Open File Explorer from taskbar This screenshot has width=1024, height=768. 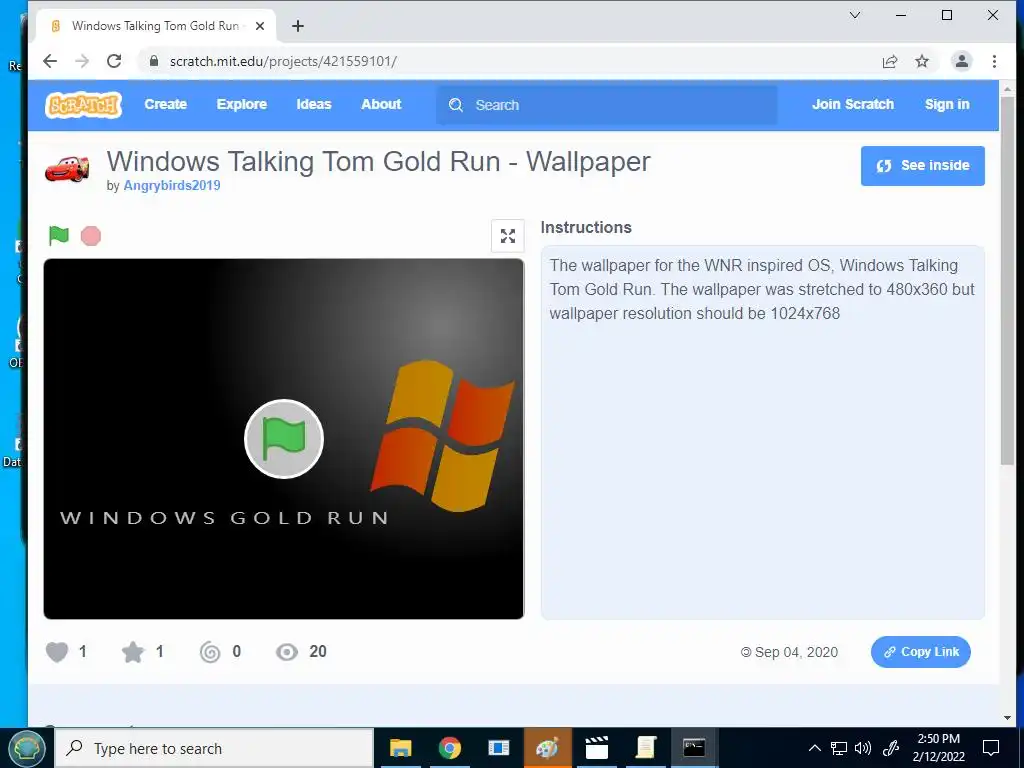click(400, 748)
